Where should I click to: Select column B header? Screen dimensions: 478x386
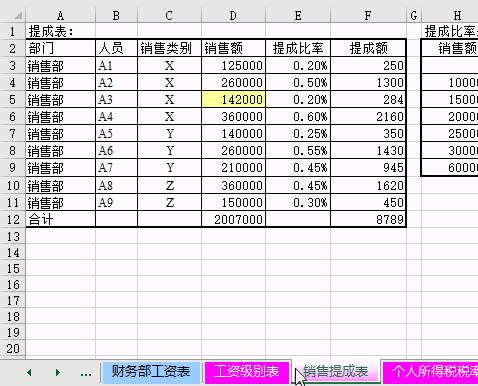tap(116, 15)
